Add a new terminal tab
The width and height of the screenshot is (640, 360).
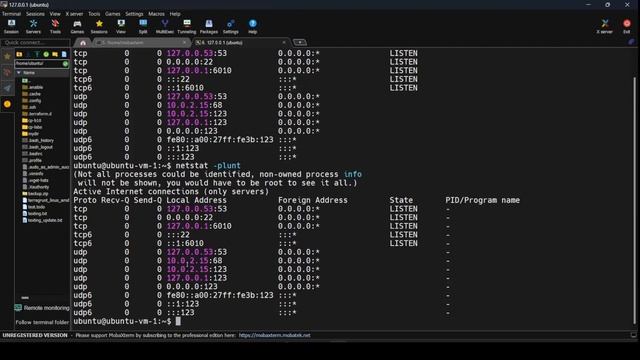300,42
